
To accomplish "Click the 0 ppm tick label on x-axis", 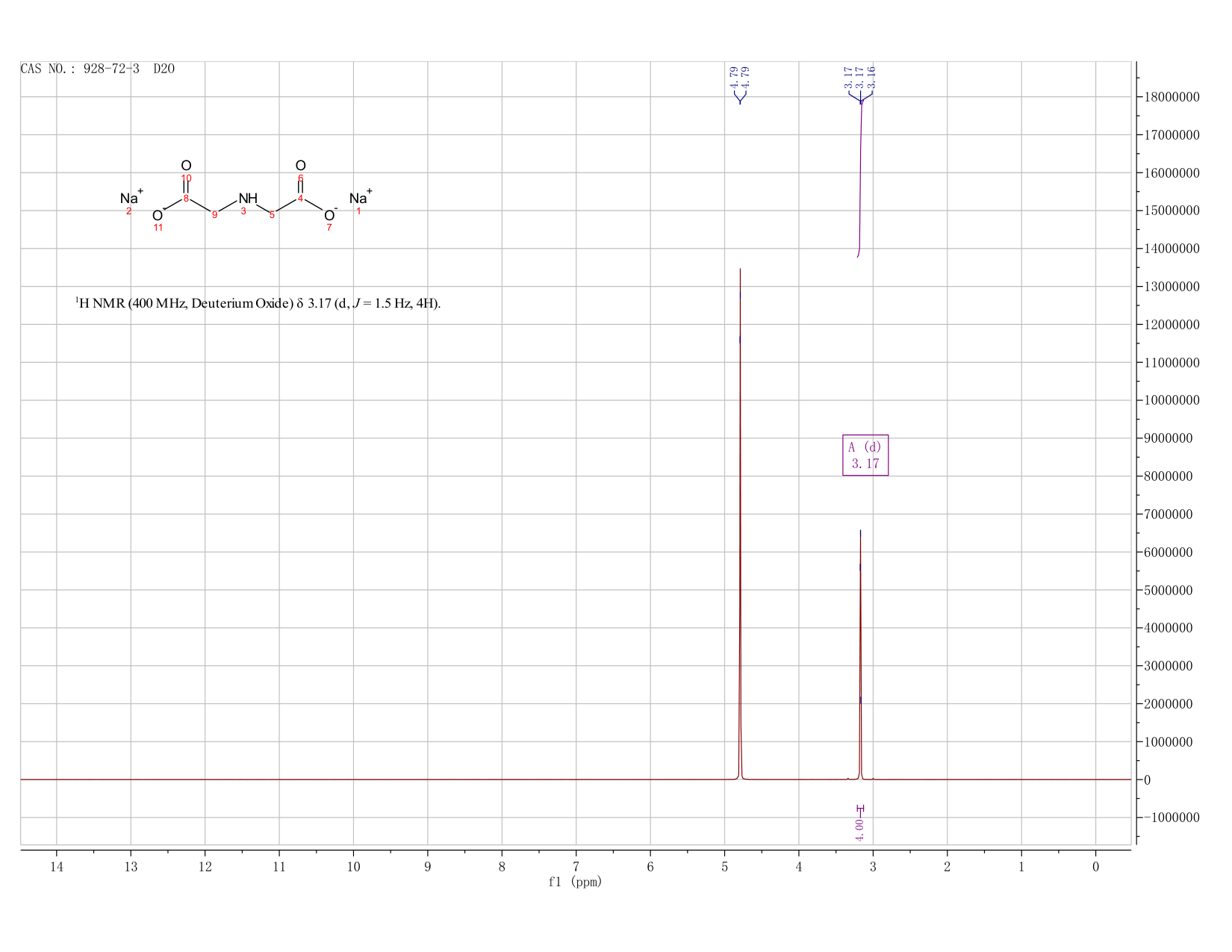I will coord(1095,866).
